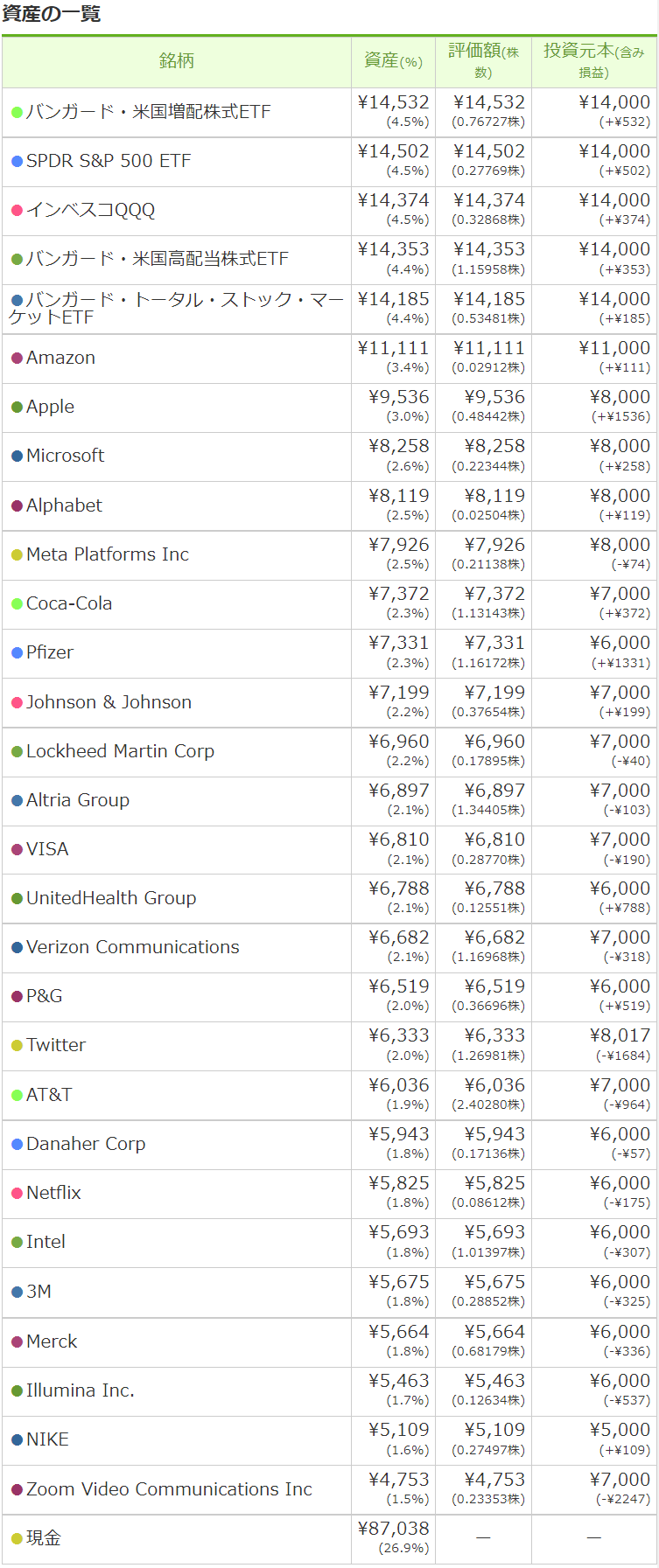Open the Alphabet holding row

(x=329, y=506)
